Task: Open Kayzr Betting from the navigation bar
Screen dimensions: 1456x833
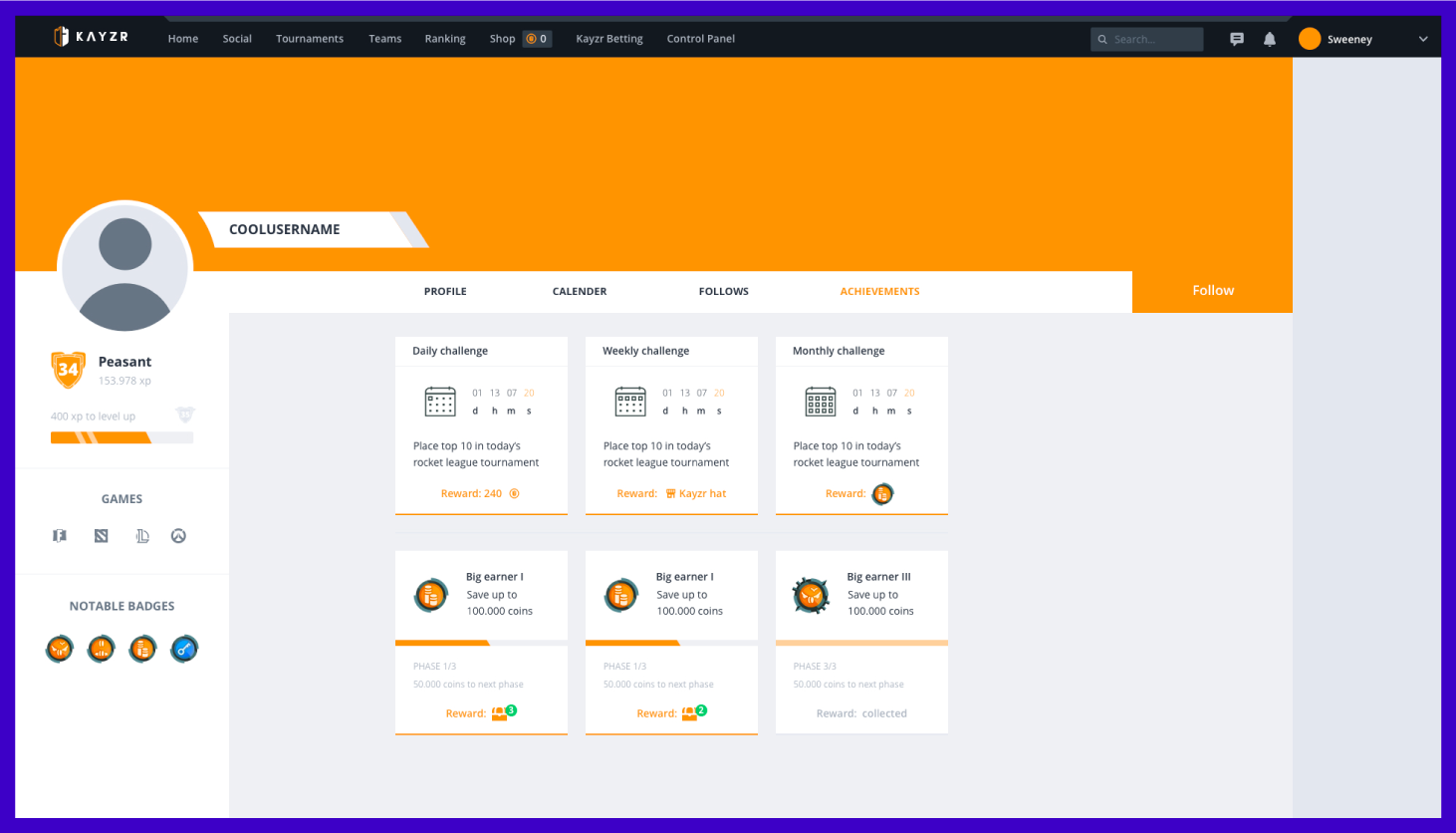Action: pyautogui.click(x=609, y=38)
